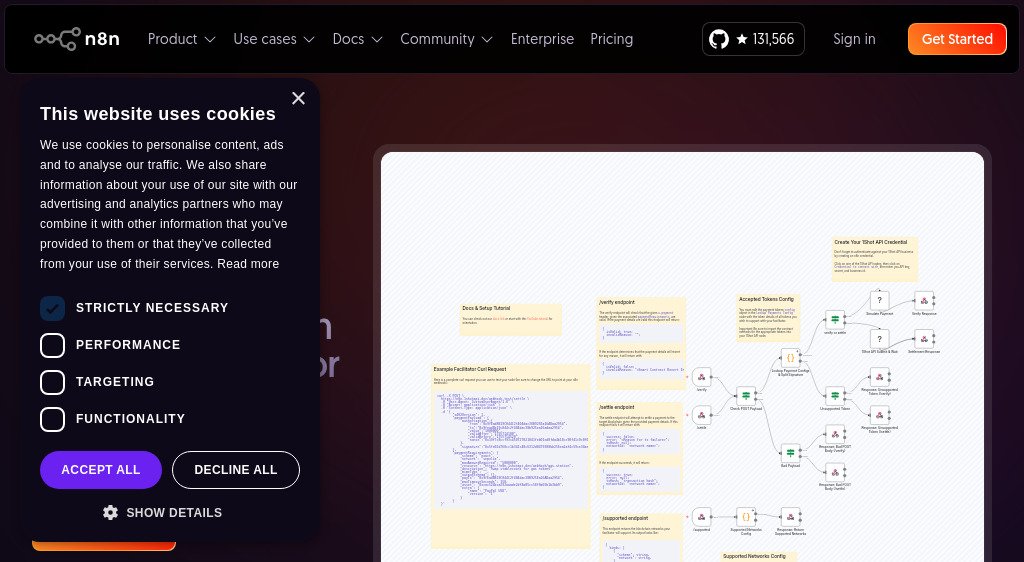Open the Enterprise page
Image resolution: width=1024 pixels, height=562 pixels.
tap(542, 39)
